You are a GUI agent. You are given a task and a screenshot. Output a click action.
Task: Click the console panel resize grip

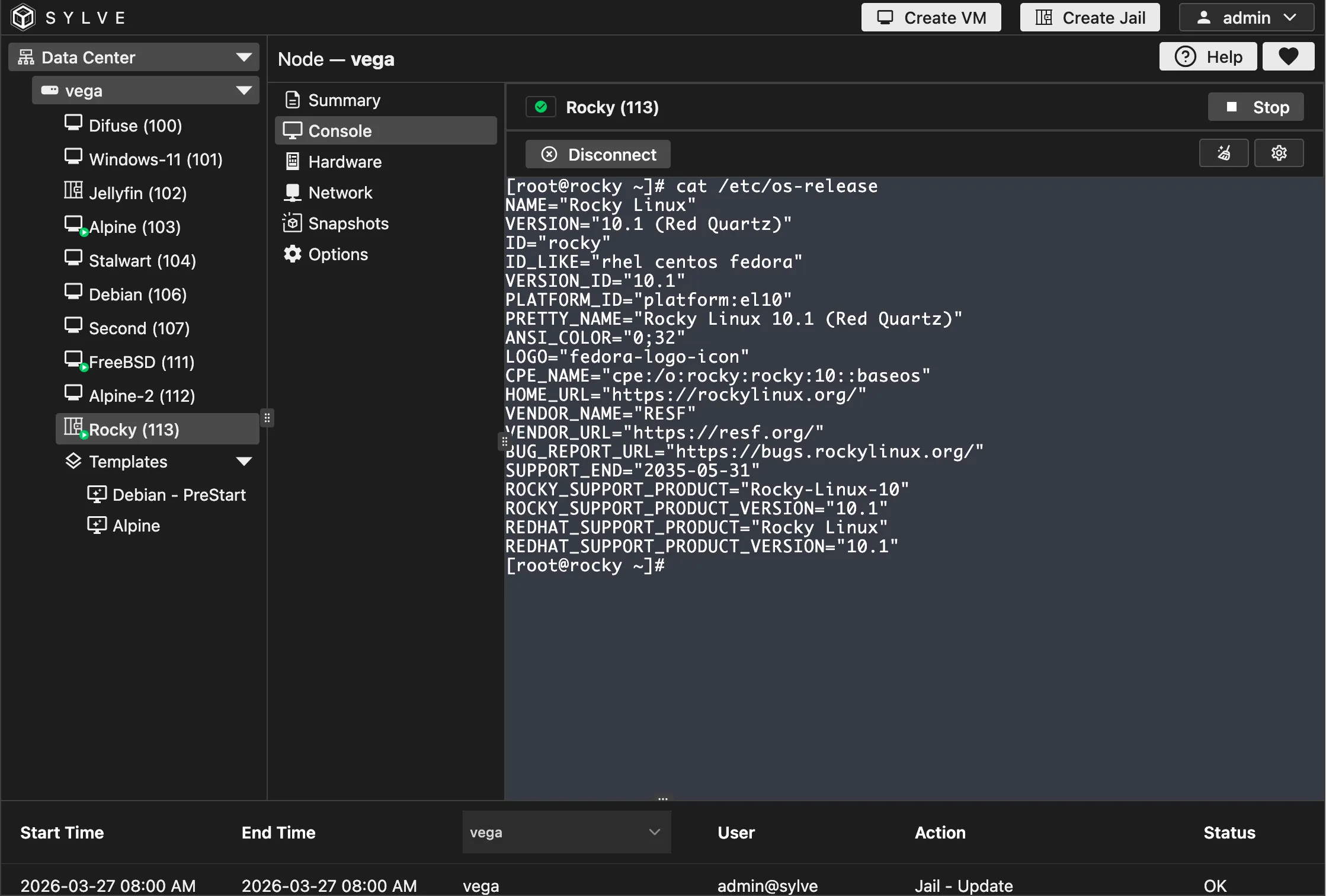[504, 442]
